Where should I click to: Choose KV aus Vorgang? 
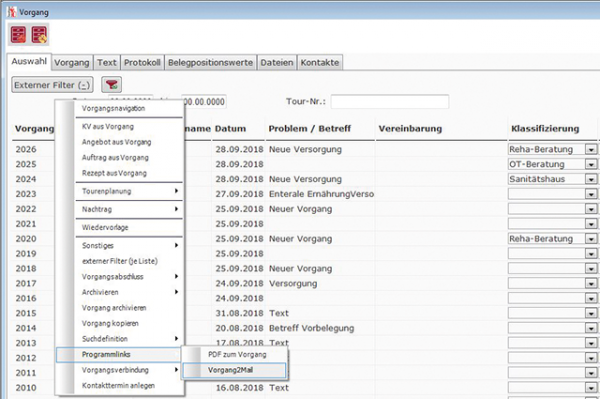(108, 127)
